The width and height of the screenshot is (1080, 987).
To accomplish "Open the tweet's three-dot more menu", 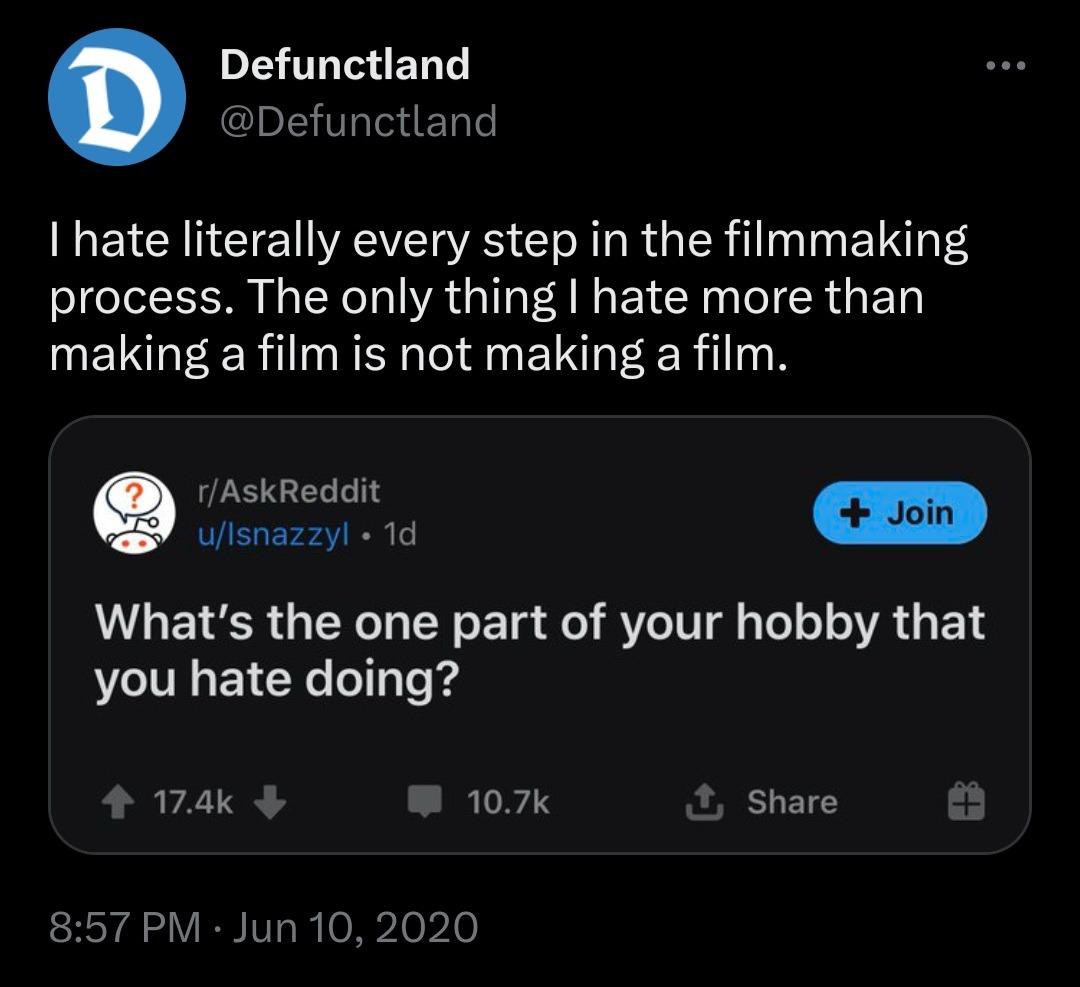I will pyautogui.click(x=1005, y=67).
